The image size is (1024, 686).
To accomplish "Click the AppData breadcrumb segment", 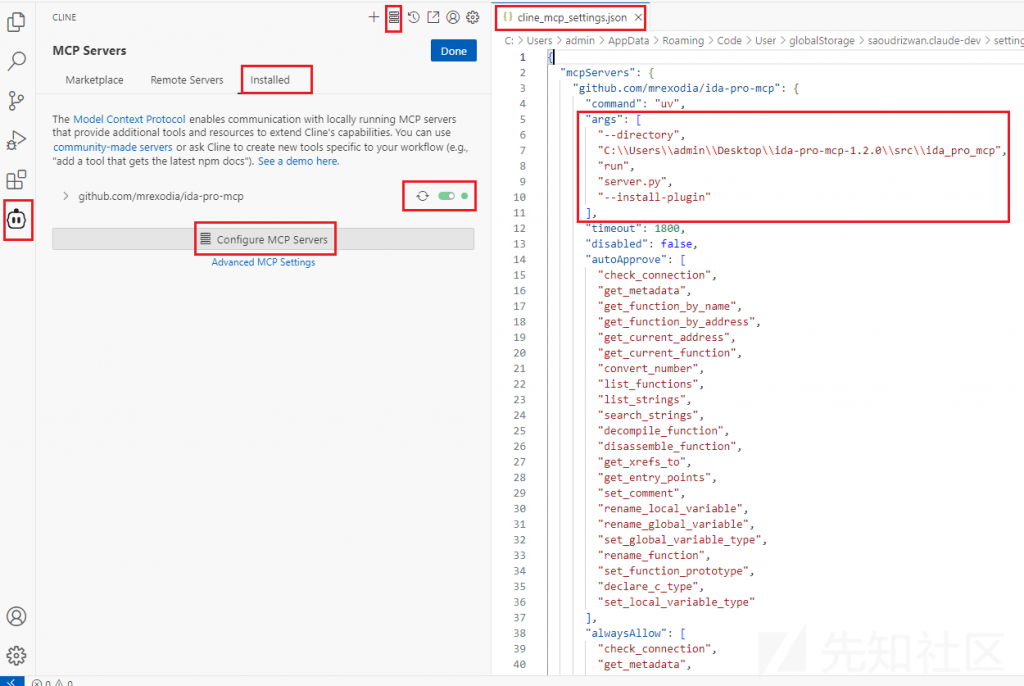I will [x=628, y=41].
